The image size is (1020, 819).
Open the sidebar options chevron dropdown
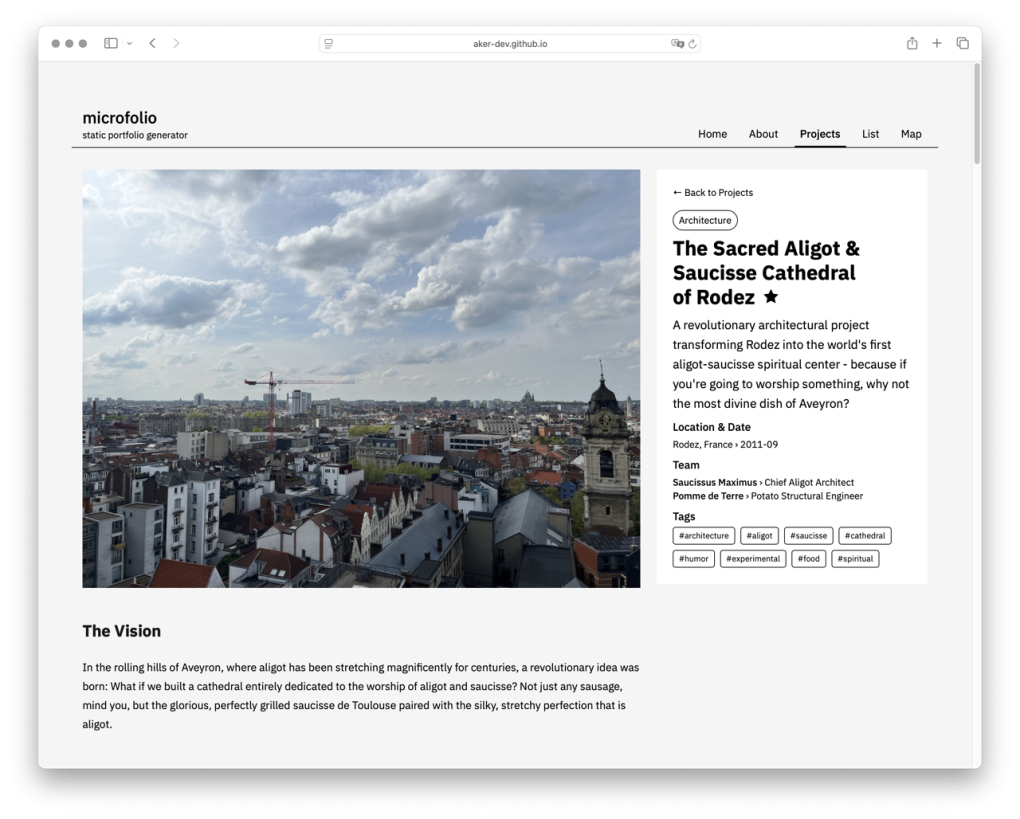[x=129, y=43]
